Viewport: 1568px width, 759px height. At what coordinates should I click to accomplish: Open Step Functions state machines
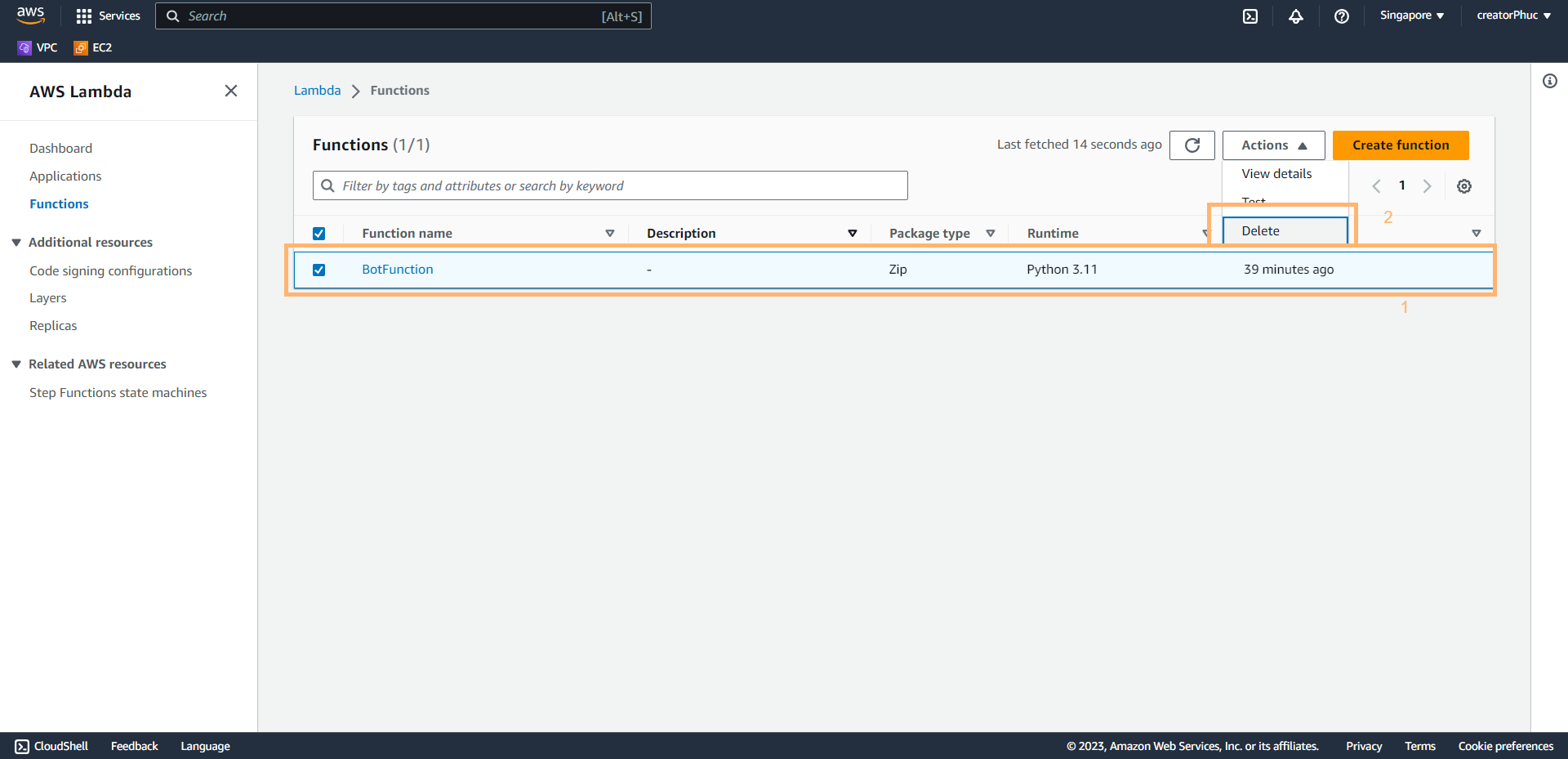[x=118, y=393]
